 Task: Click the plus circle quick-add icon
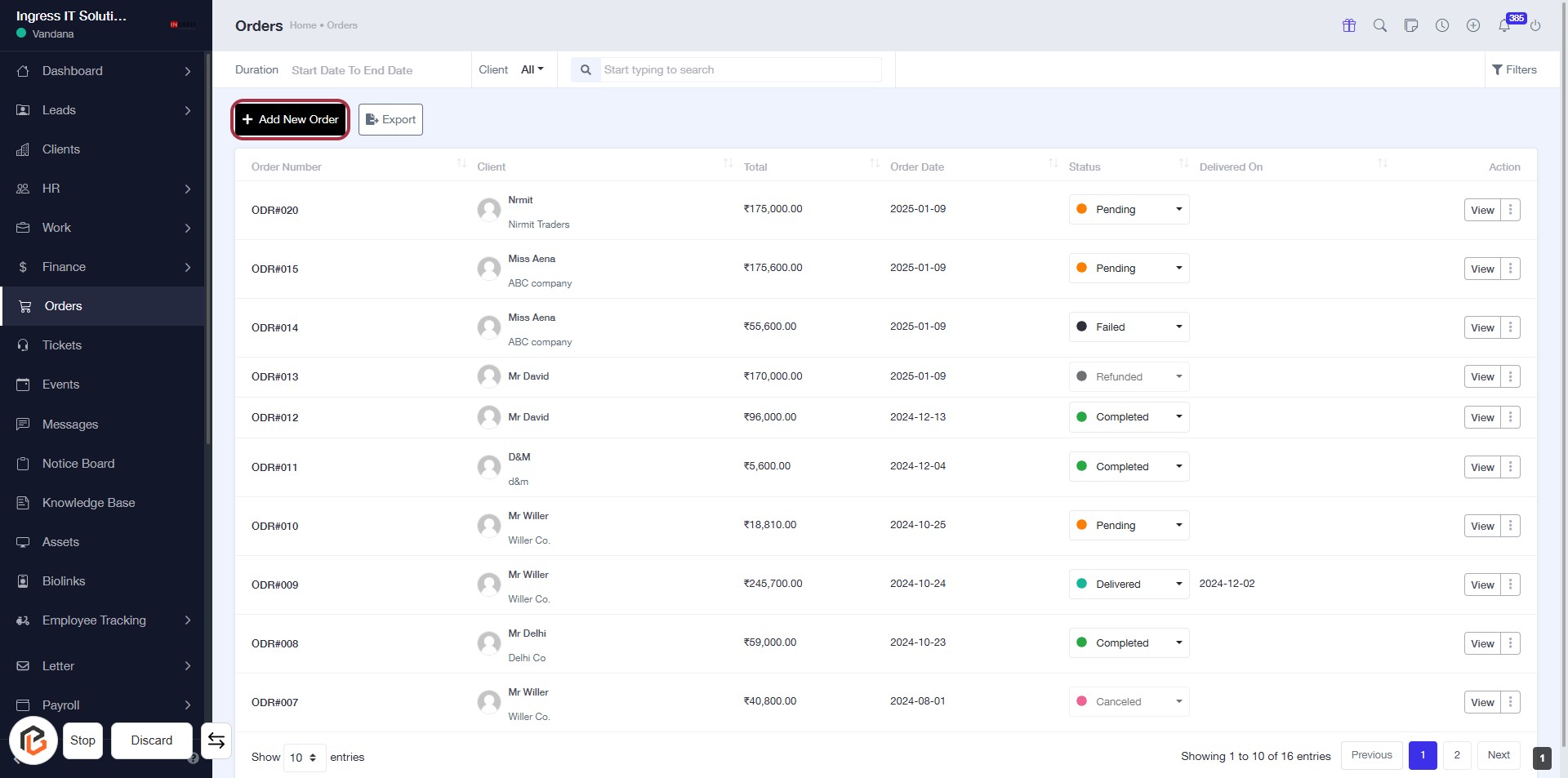click(1472, 25)
